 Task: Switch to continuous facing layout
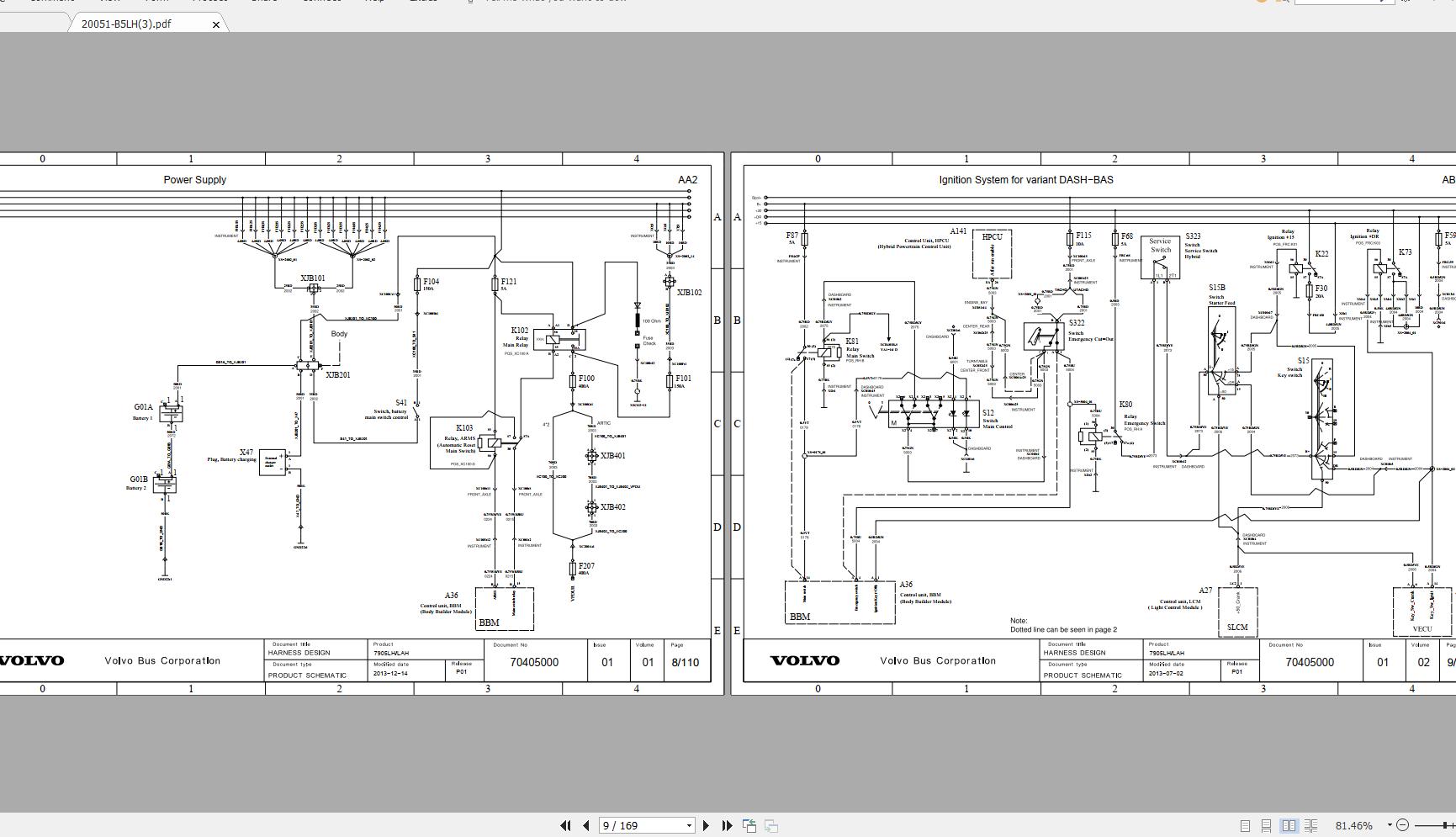[x=1310, y=826]
